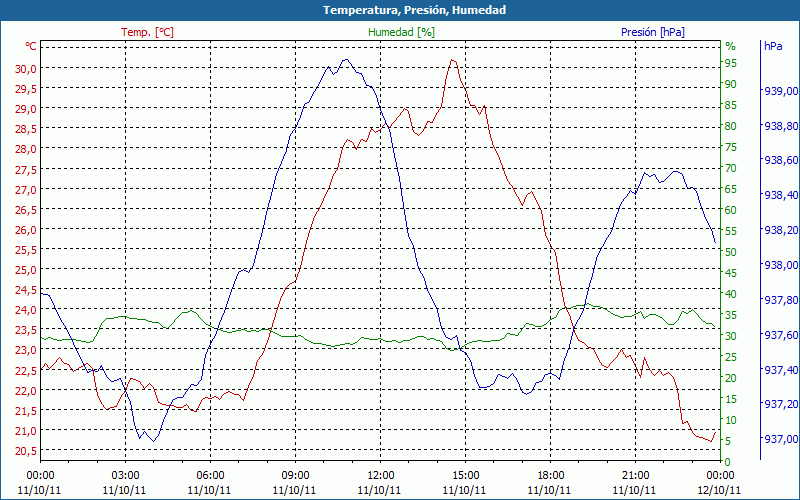Click the 937,00 pressure axis value
Image resolution: width=800 pixels, height=500 pixels.
(x=781, y=439)
